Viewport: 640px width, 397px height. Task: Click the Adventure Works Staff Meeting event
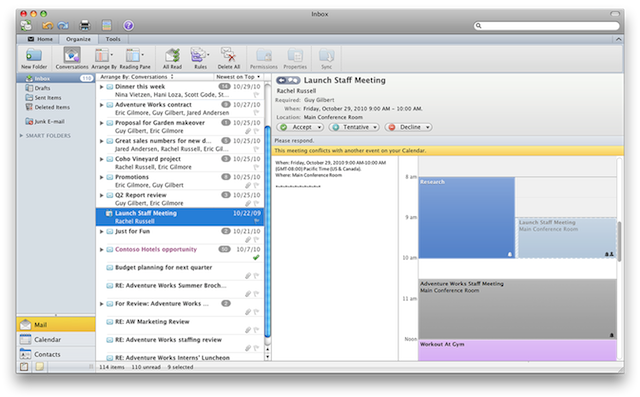pos(517,309)
